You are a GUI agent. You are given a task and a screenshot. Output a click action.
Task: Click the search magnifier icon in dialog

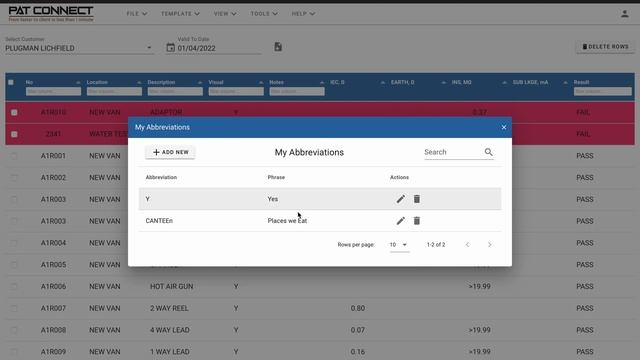pos(489,152)
